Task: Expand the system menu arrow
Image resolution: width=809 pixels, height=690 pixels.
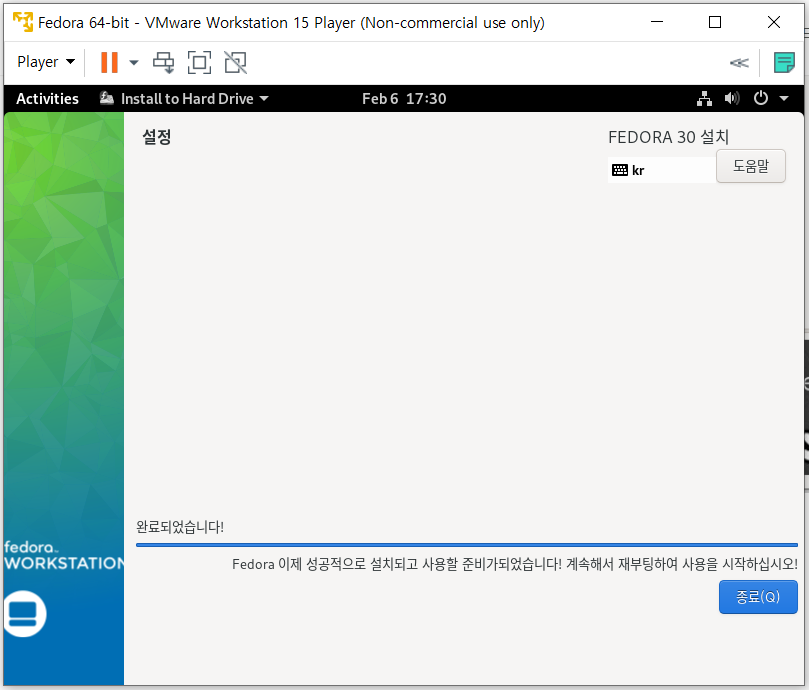Action: click(784, 98)
